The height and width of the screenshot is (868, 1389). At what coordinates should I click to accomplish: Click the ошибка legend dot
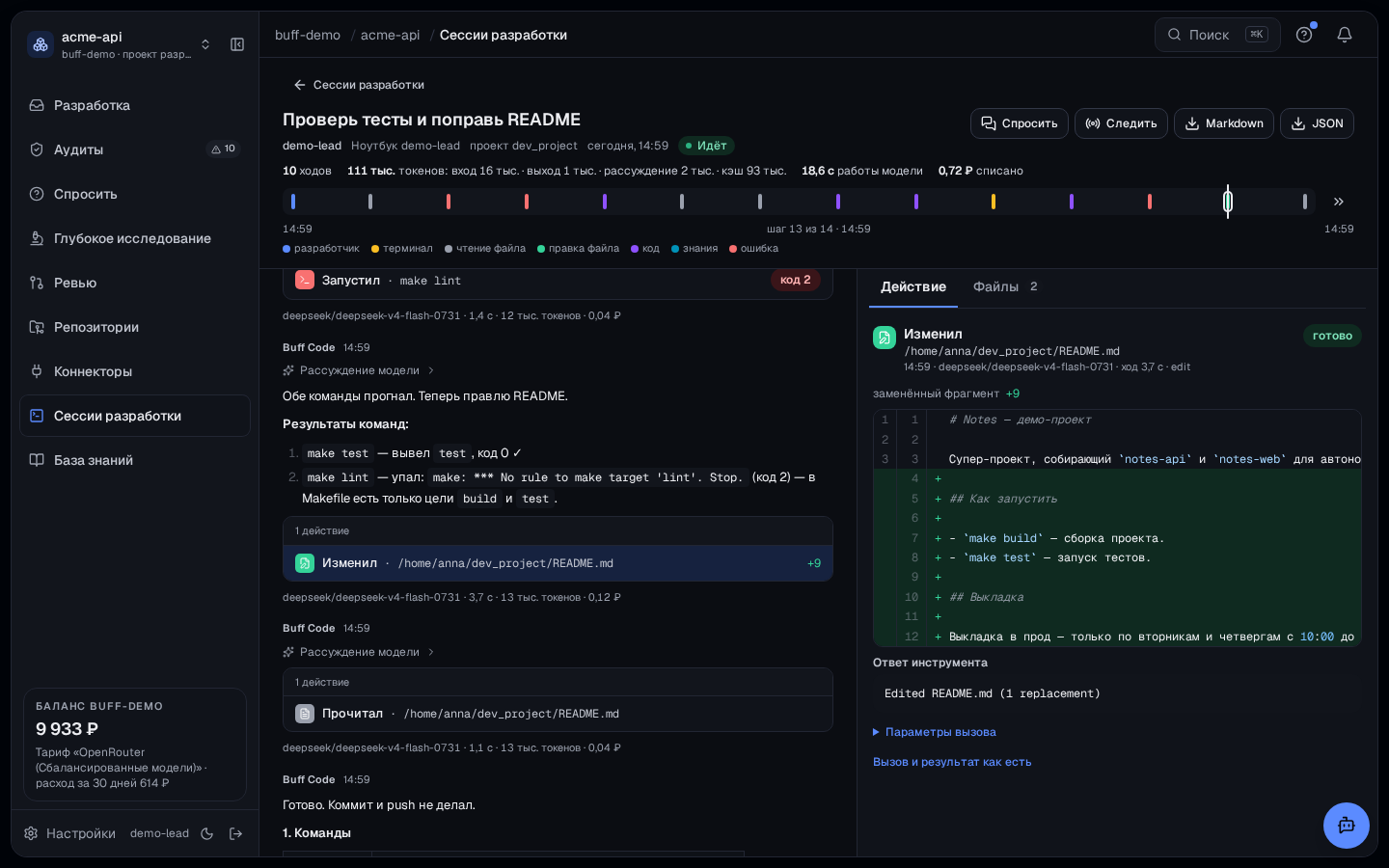point(733,249)
